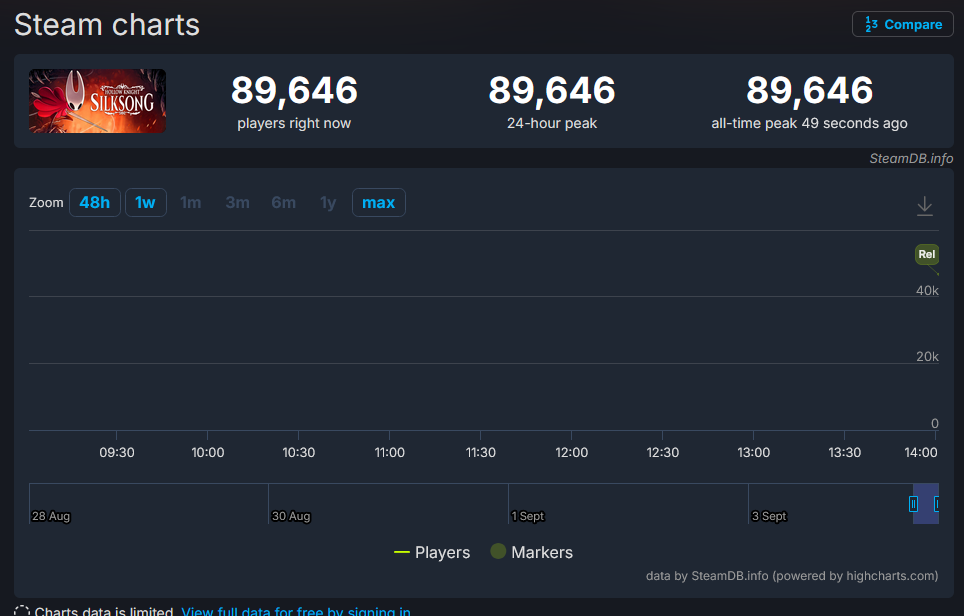Image resolution: width=964 pixels, height=616 pixels.
Task: Toggle Players series in chart legend
Action: (x=432, y=552)
